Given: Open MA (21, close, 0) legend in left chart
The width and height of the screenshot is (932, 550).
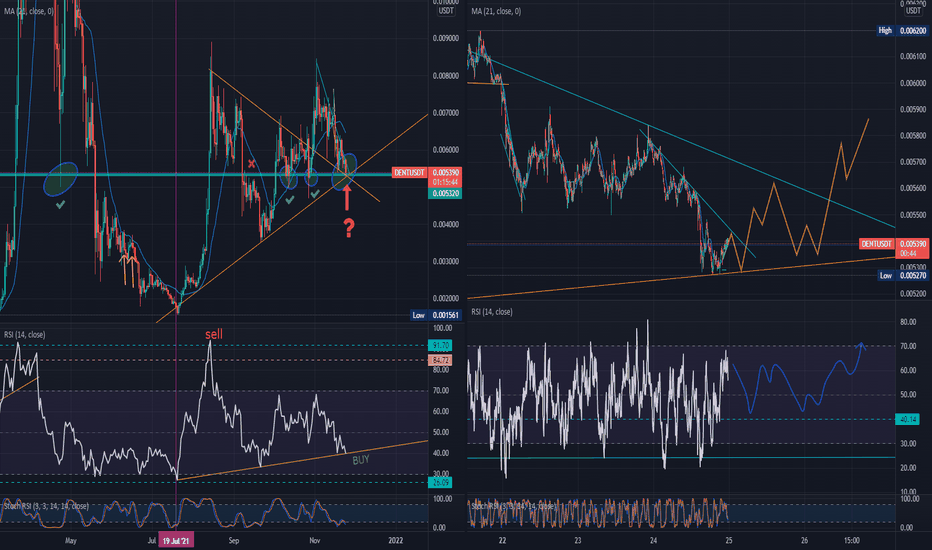Looking at the screenshot, I should (x=29, y=11).
